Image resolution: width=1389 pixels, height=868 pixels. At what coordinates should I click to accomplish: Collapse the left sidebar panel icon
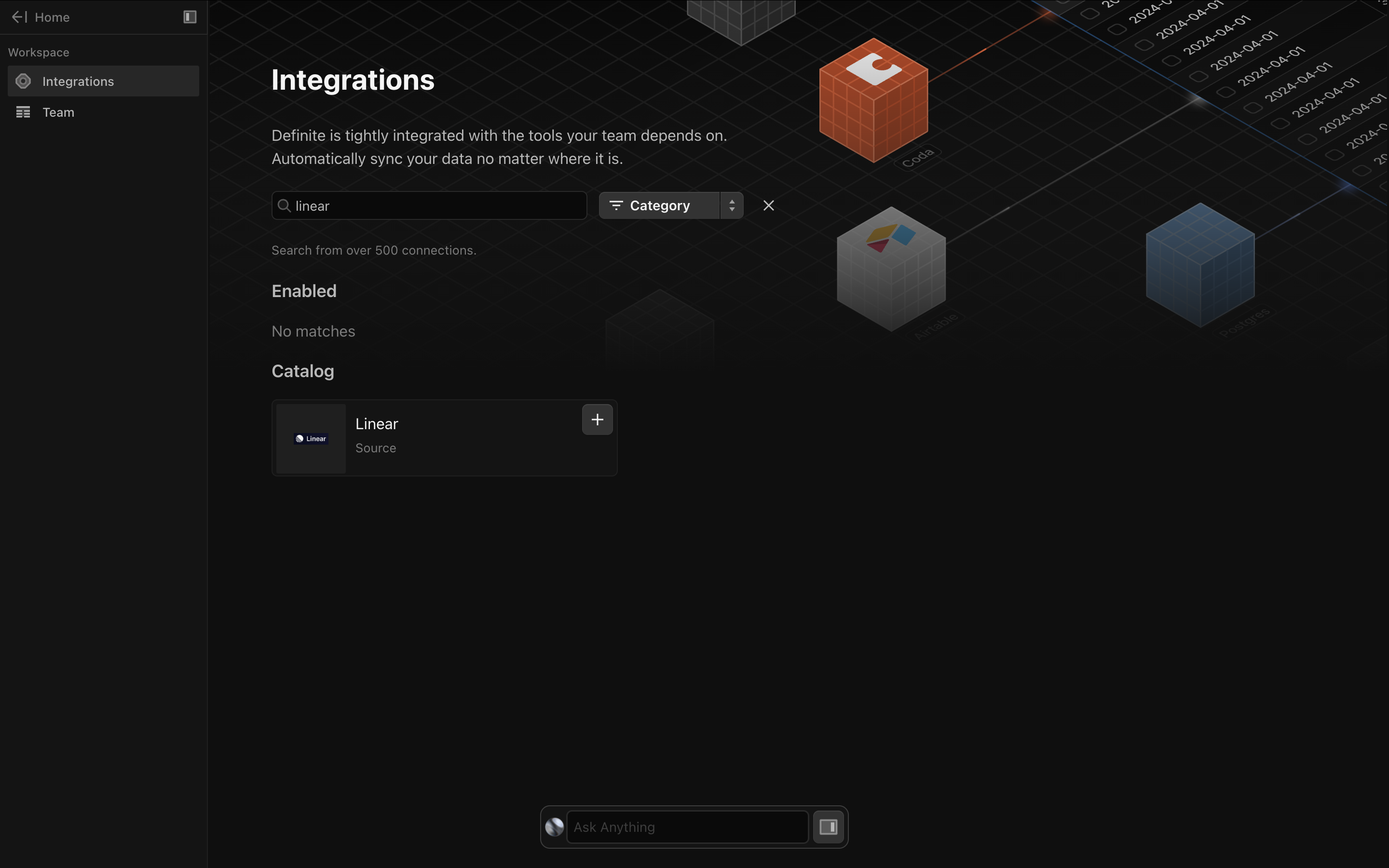[190, 17]
